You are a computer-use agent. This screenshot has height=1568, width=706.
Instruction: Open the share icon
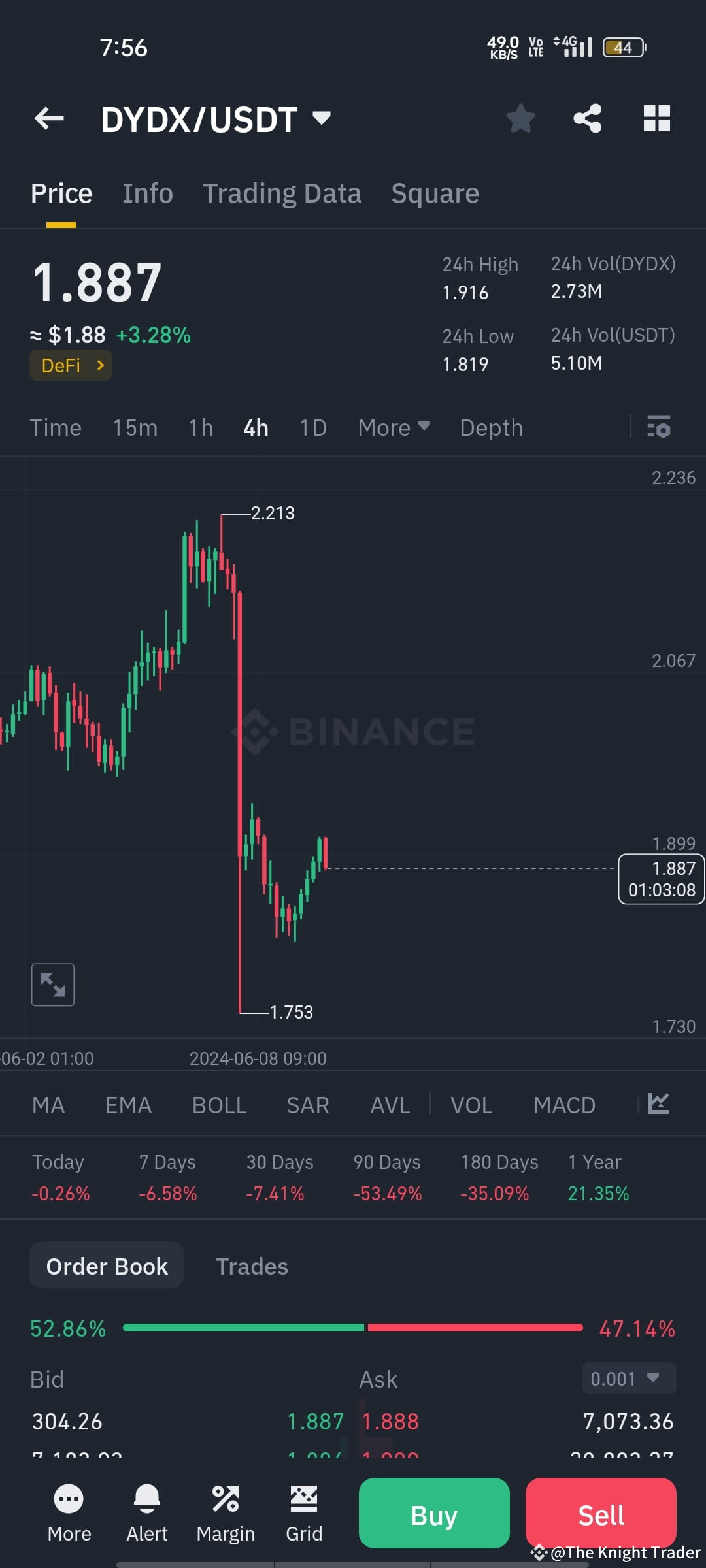click(x=588, y=119)
